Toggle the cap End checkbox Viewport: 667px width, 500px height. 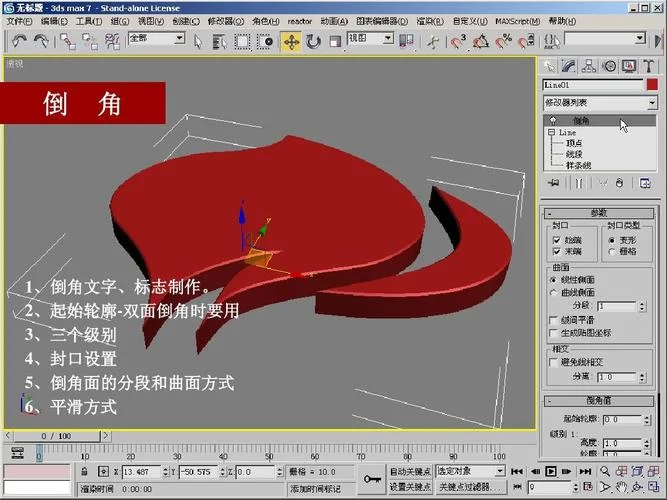556,251
